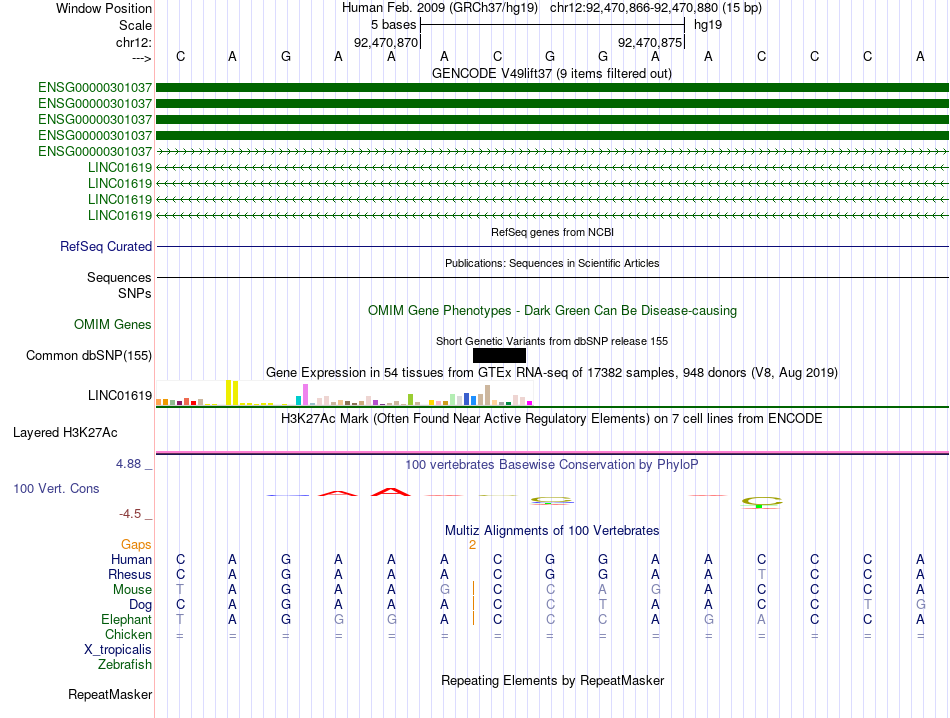Viewport: 950px width, 718px height.
Task: Click the ENSG00000301037 intron line with rightward arrows
Action: [552, 151]
